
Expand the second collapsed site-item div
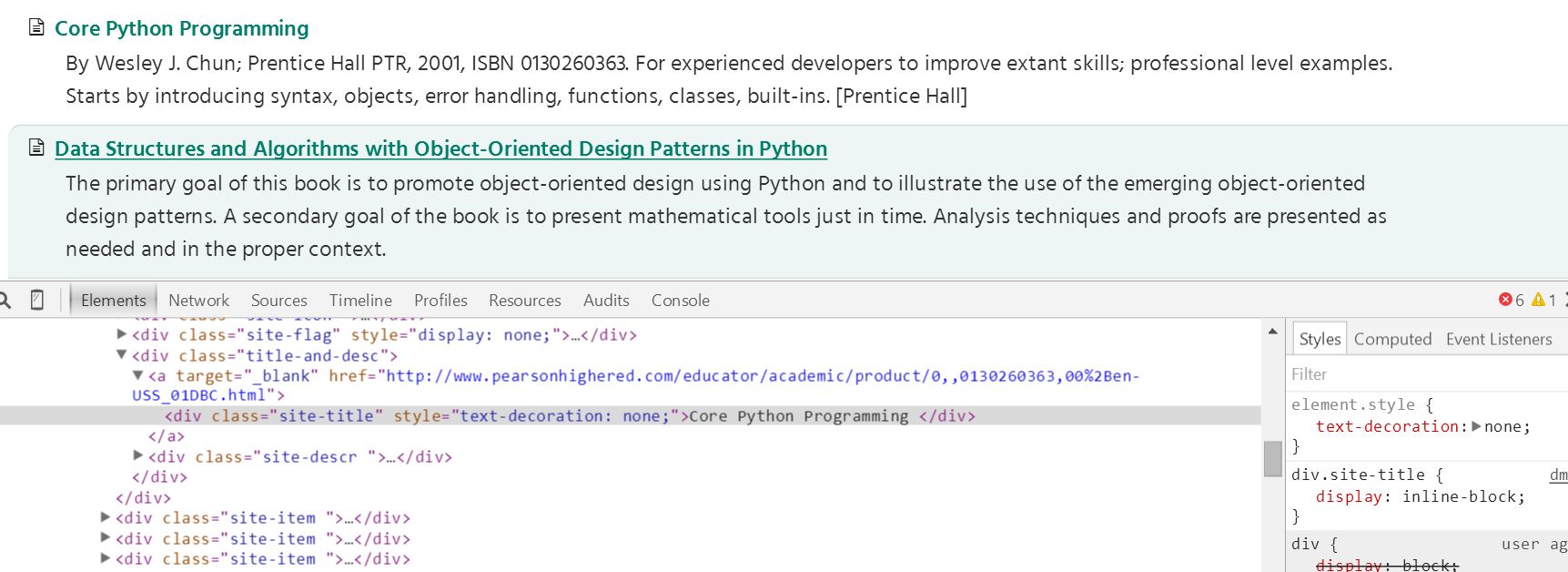click(106, 537)
